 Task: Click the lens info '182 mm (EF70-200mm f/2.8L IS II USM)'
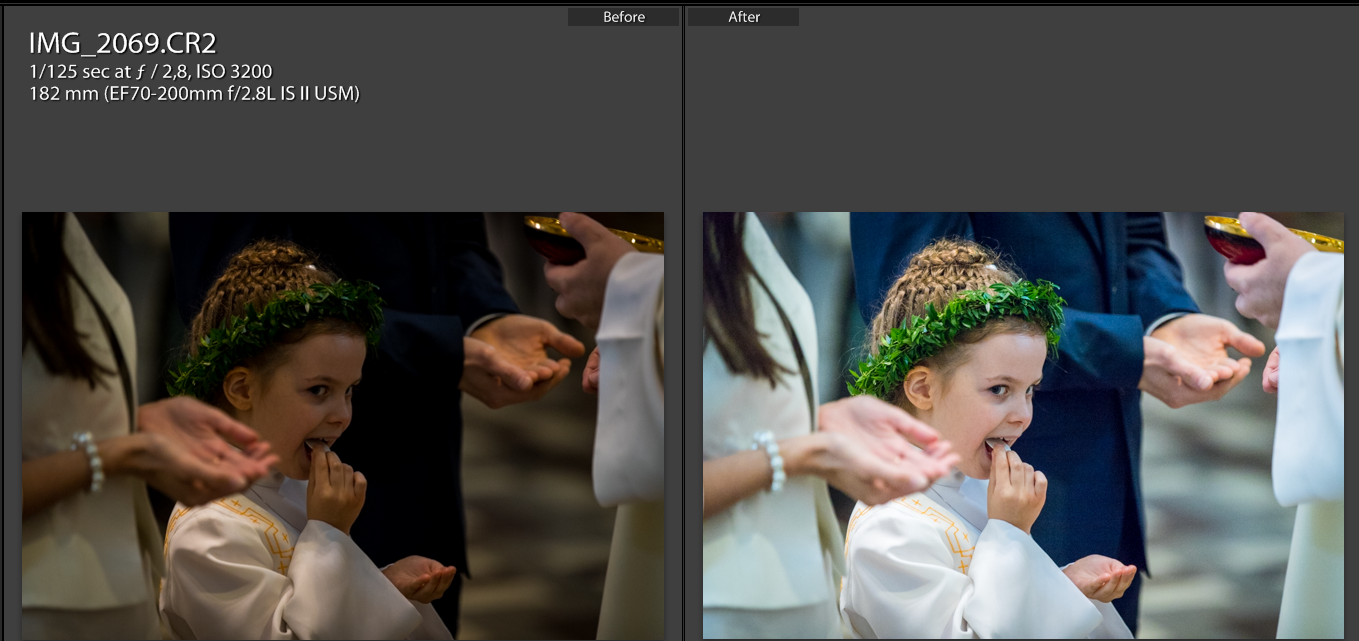(x=194, y=94)
